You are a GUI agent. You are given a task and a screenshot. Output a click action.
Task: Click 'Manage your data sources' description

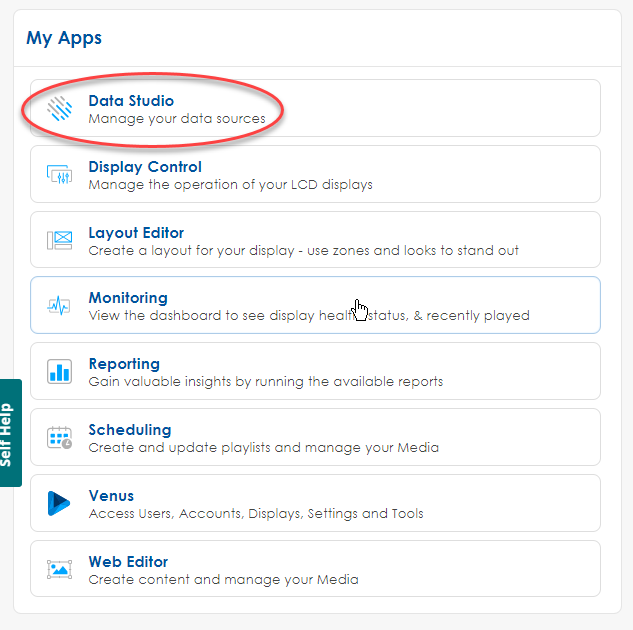177,119
